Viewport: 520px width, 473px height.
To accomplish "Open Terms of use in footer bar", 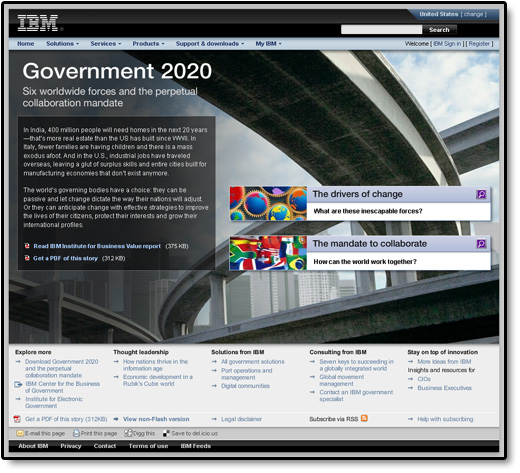I will click(148, 446).
